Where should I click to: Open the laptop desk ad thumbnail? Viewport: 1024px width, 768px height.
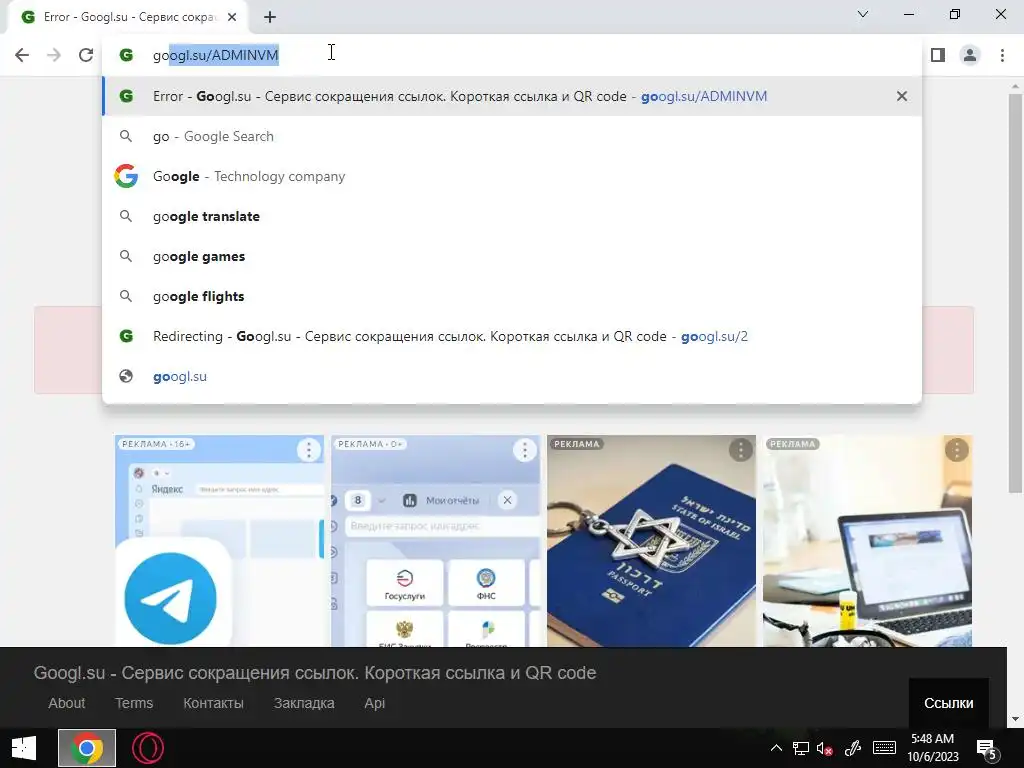867,541
